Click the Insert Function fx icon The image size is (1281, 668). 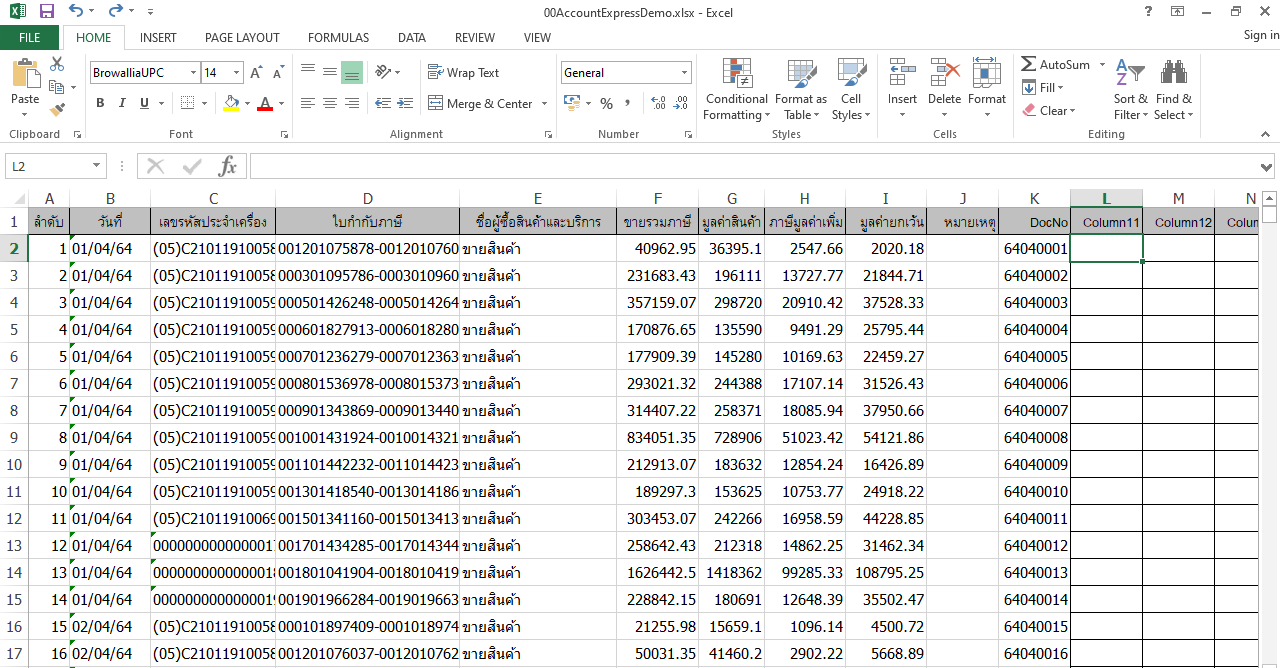(228, 166)
